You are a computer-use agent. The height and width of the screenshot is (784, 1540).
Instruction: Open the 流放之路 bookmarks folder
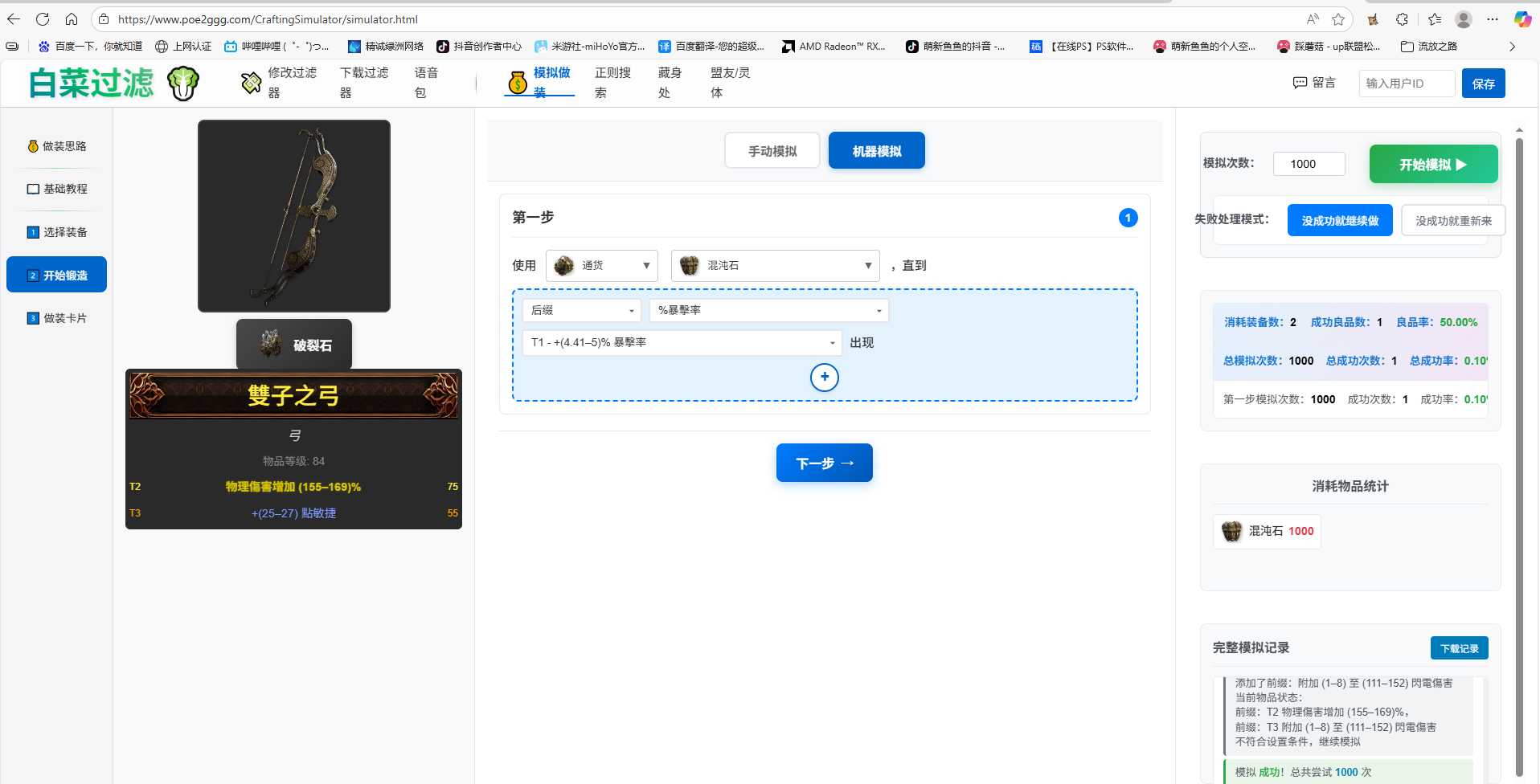[x=1429, y=47]
